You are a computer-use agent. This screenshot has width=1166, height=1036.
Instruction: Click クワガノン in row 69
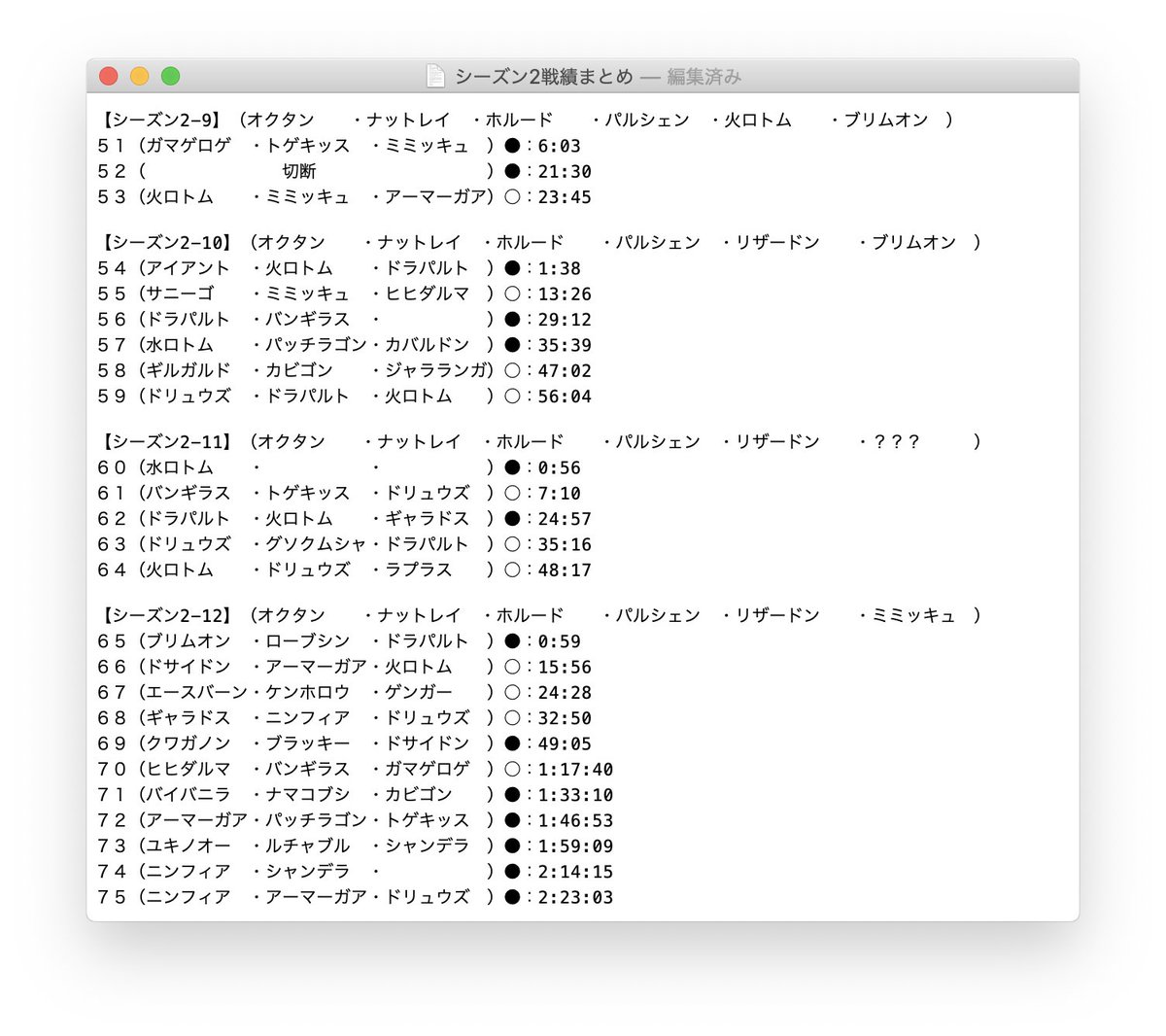189,743
